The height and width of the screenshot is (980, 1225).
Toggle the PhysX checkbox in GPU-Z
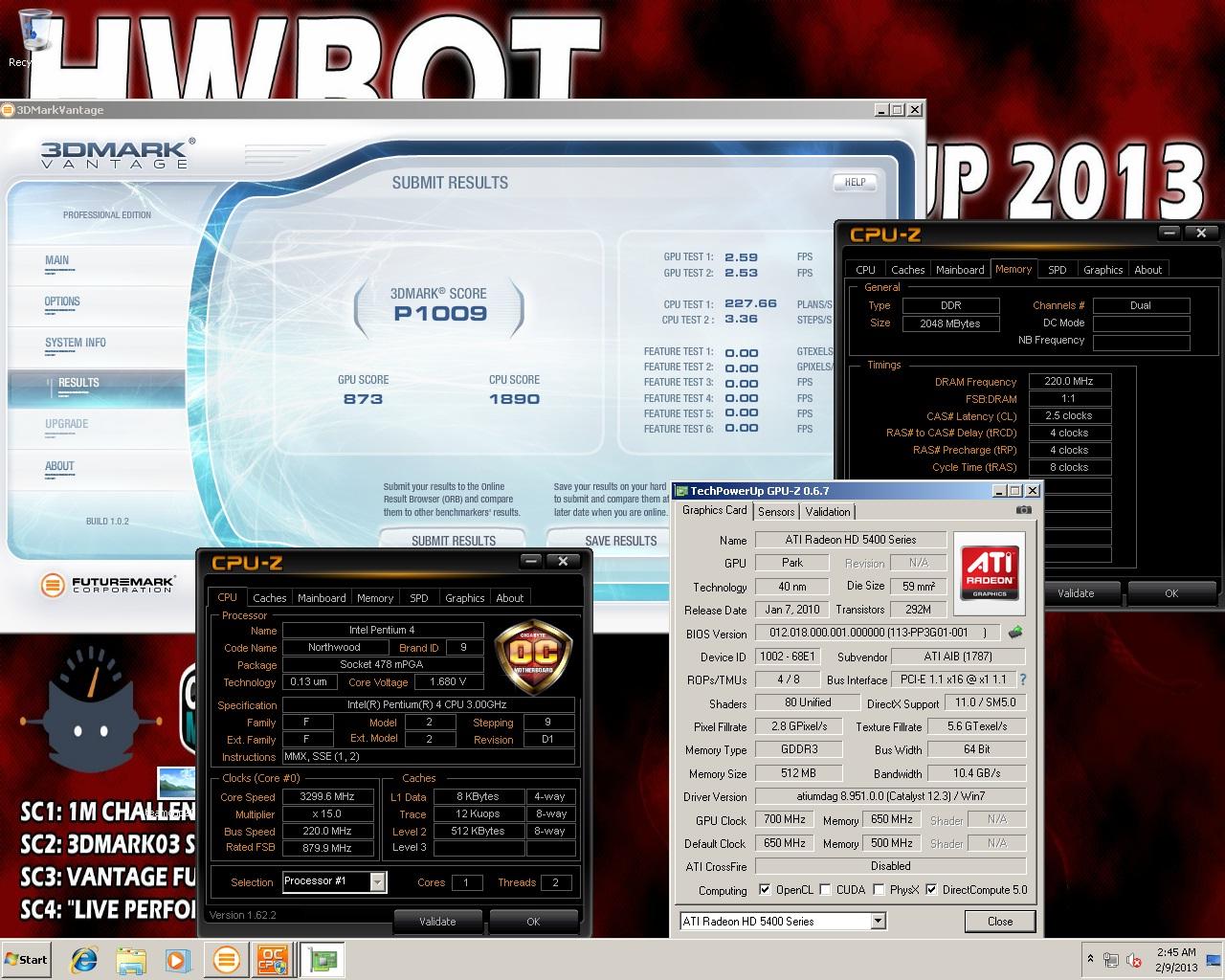tap(879, 890)
